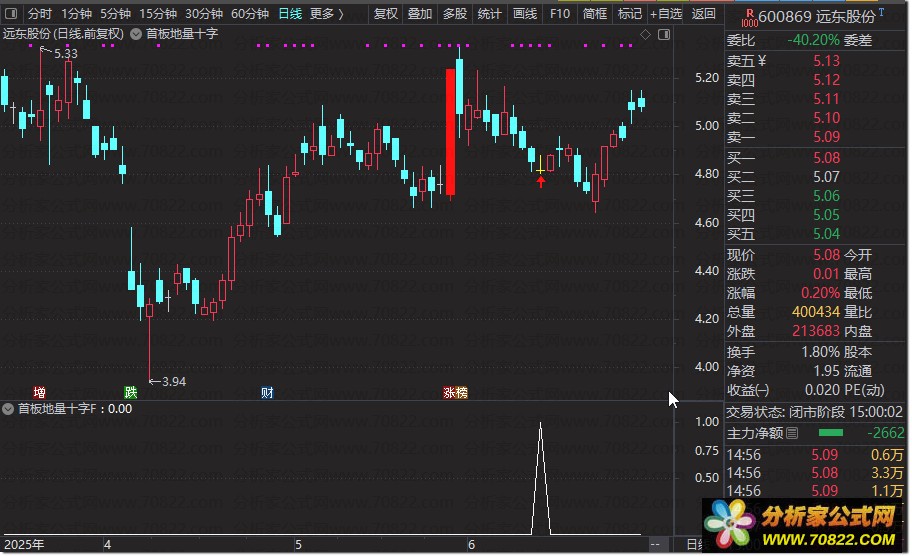Click the 换手 1.80% turnover value
Viewport: 912px width, 556px height.
tap(820, 352)
